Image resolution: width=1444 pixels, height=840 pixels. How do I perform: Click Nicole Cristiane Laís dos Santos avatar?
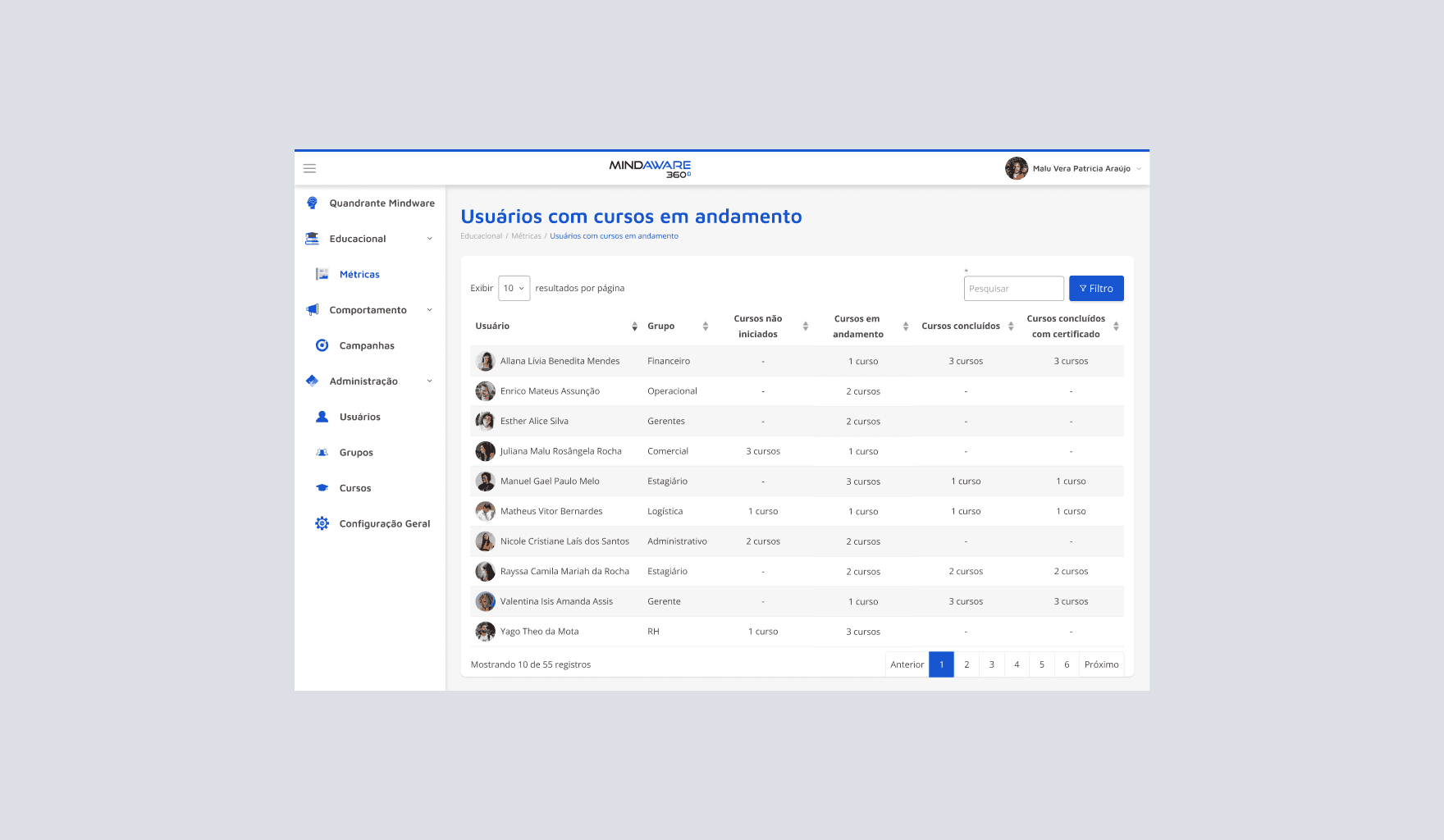pos(486,541)
